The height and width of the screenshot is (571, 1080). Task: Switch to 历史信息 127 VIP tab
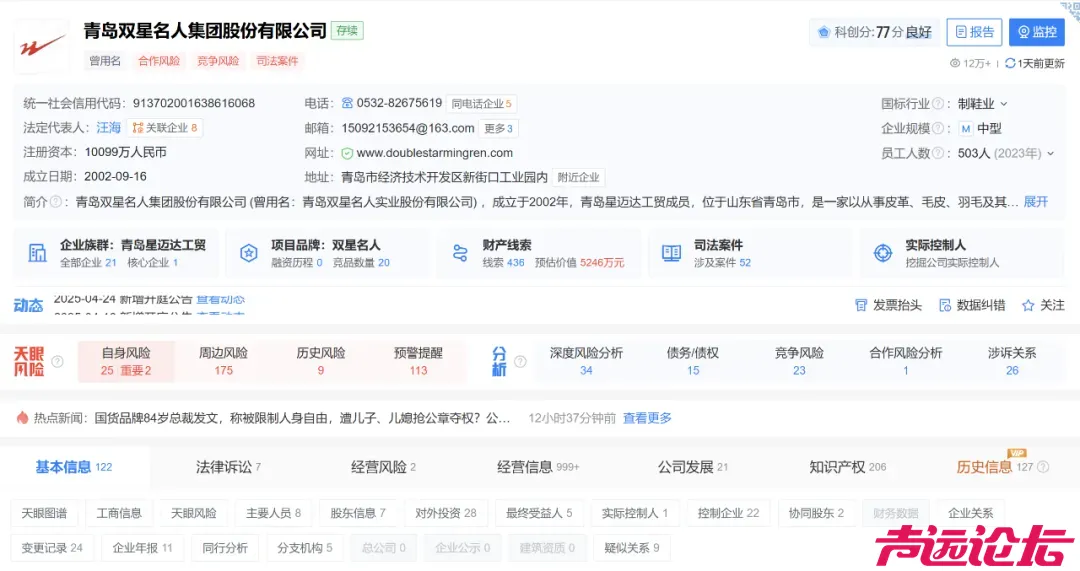pyautogui.click(x=995, y=467)
